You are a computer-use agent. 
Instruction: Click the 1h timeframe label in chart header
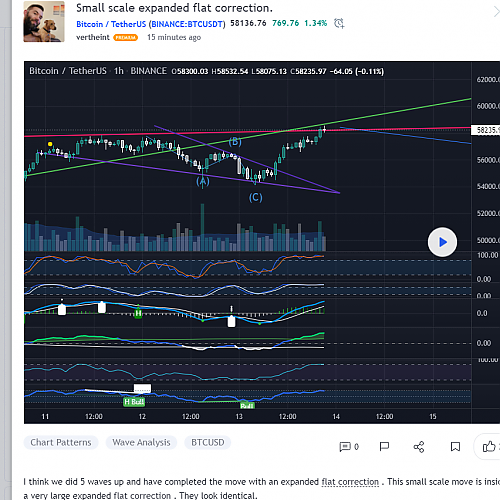click(x=119, y=71)
